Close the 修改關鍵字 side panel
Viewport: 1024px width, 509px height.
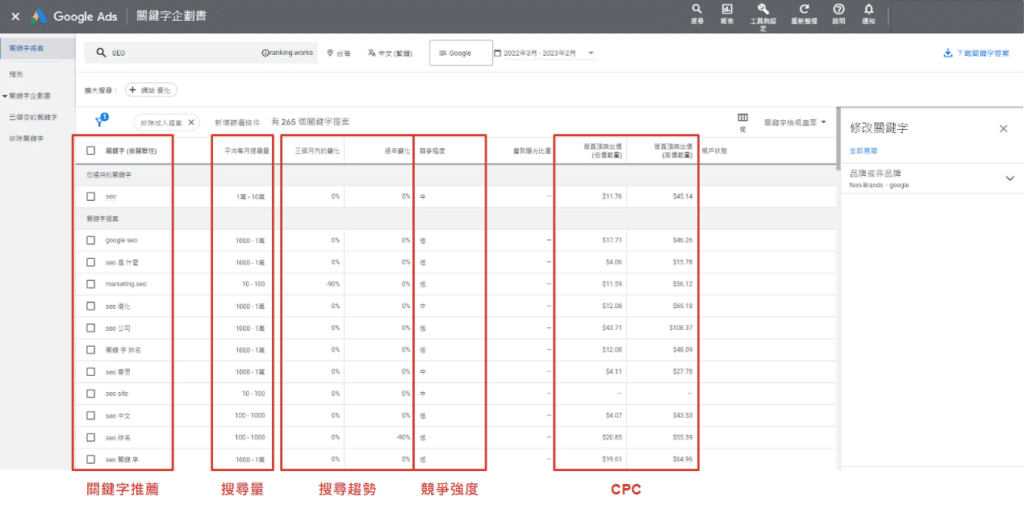coord(1004,129)
